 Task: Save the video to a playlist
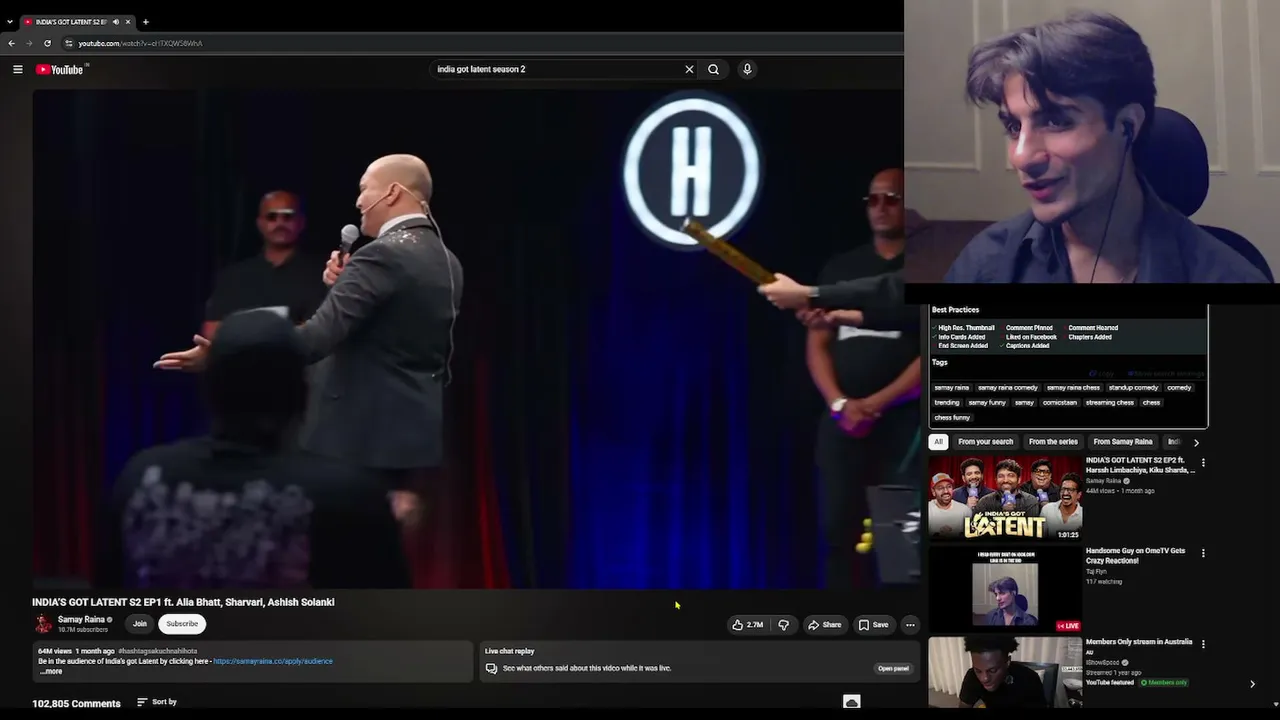873,625
